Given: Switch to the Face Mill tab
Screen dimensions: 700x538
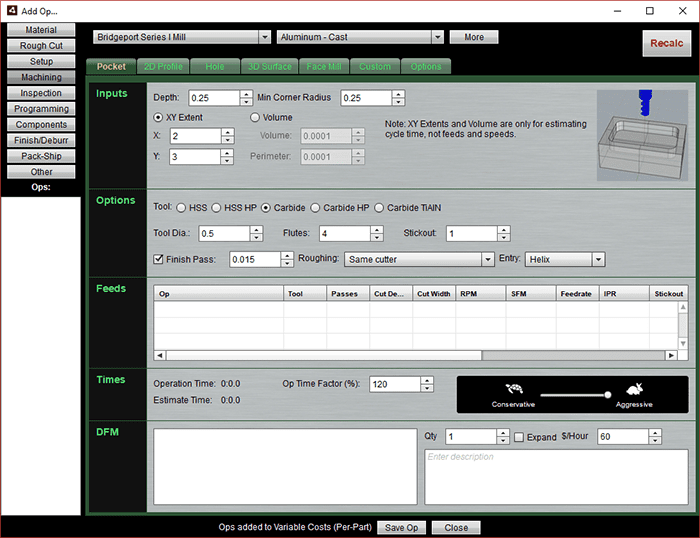Looking at the screenshot, I should coord(323,67).
